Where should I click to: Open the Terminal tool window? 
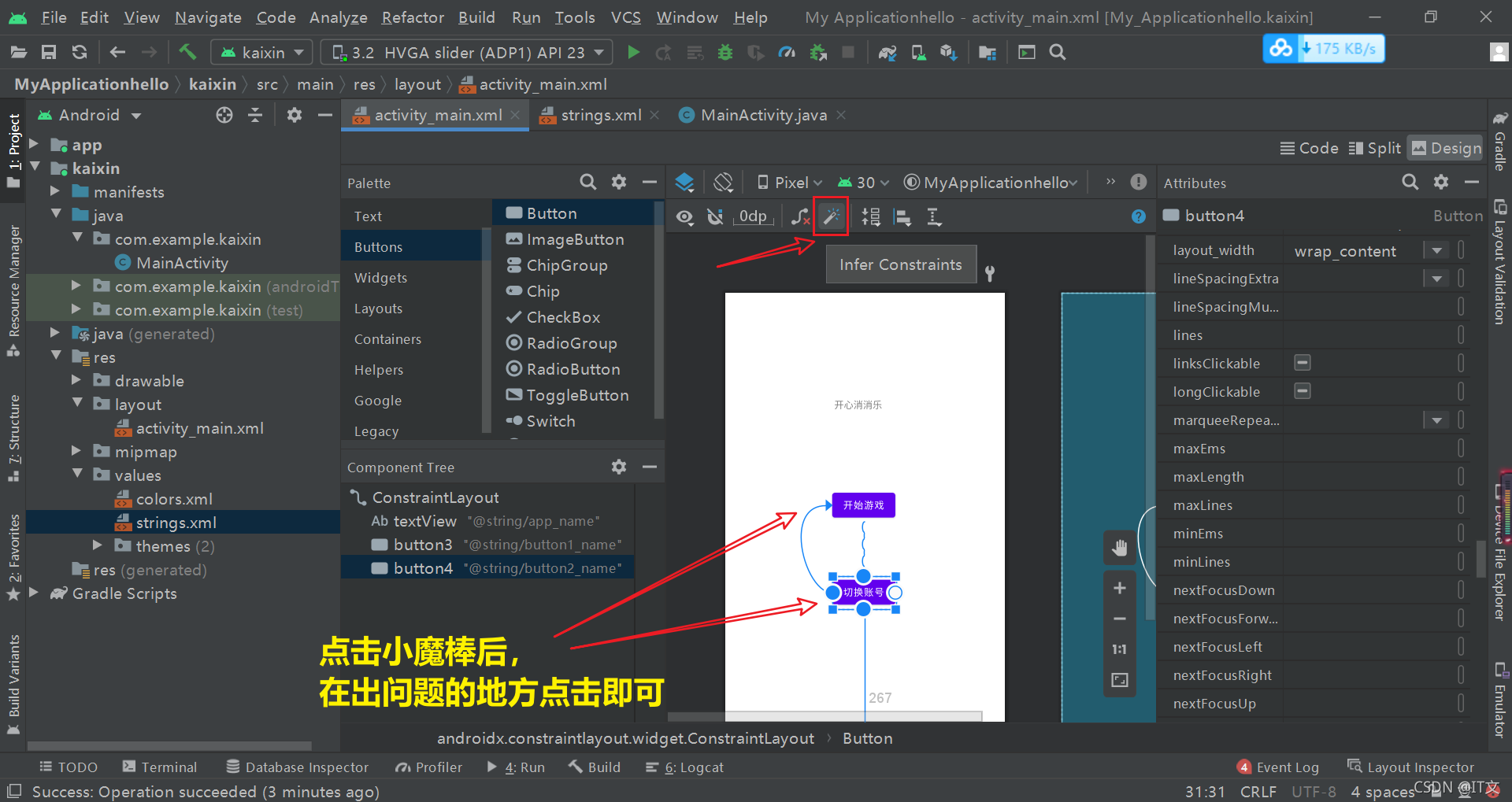point(160,767)
